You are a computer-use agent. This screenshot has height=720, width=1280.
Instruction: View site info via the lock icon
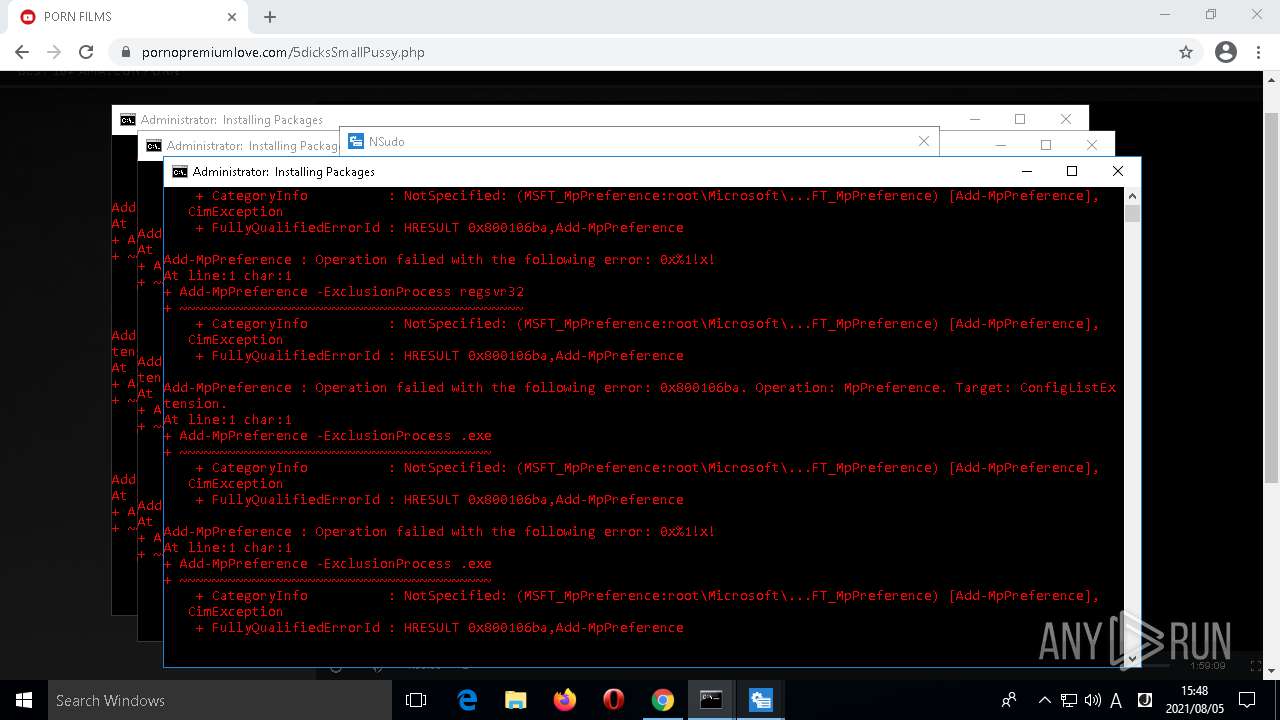pyautogui.click(x=126, y=52)
